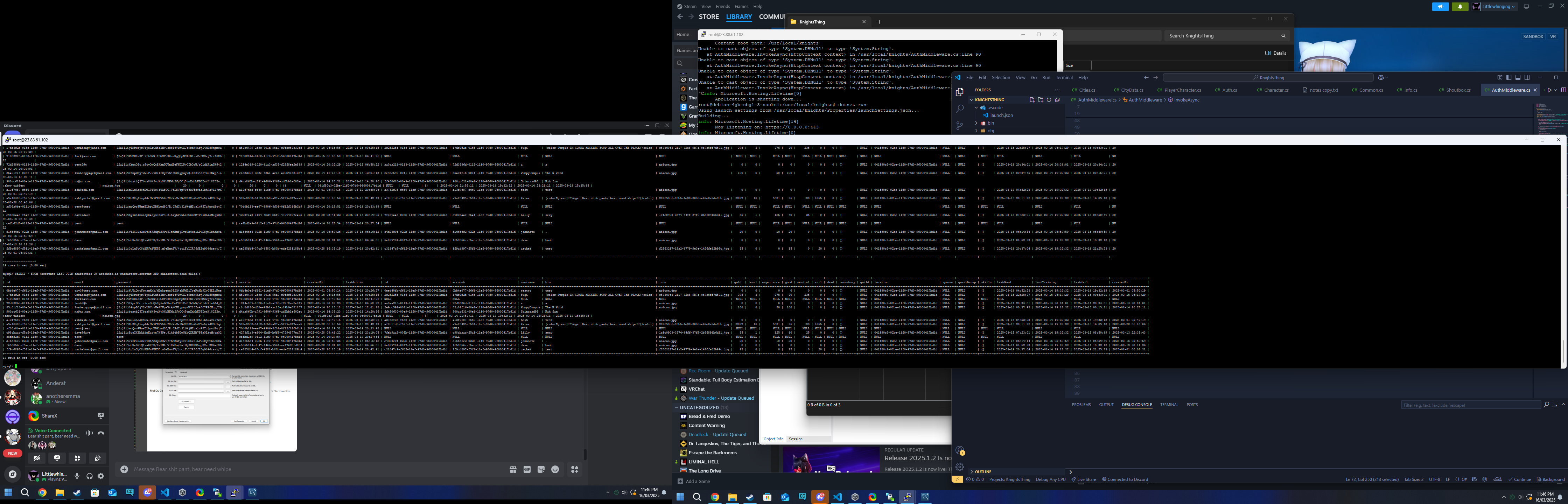Open the Terminal menu in VS Code
Screen dimensions: 1568x504
click(1064, 78)
